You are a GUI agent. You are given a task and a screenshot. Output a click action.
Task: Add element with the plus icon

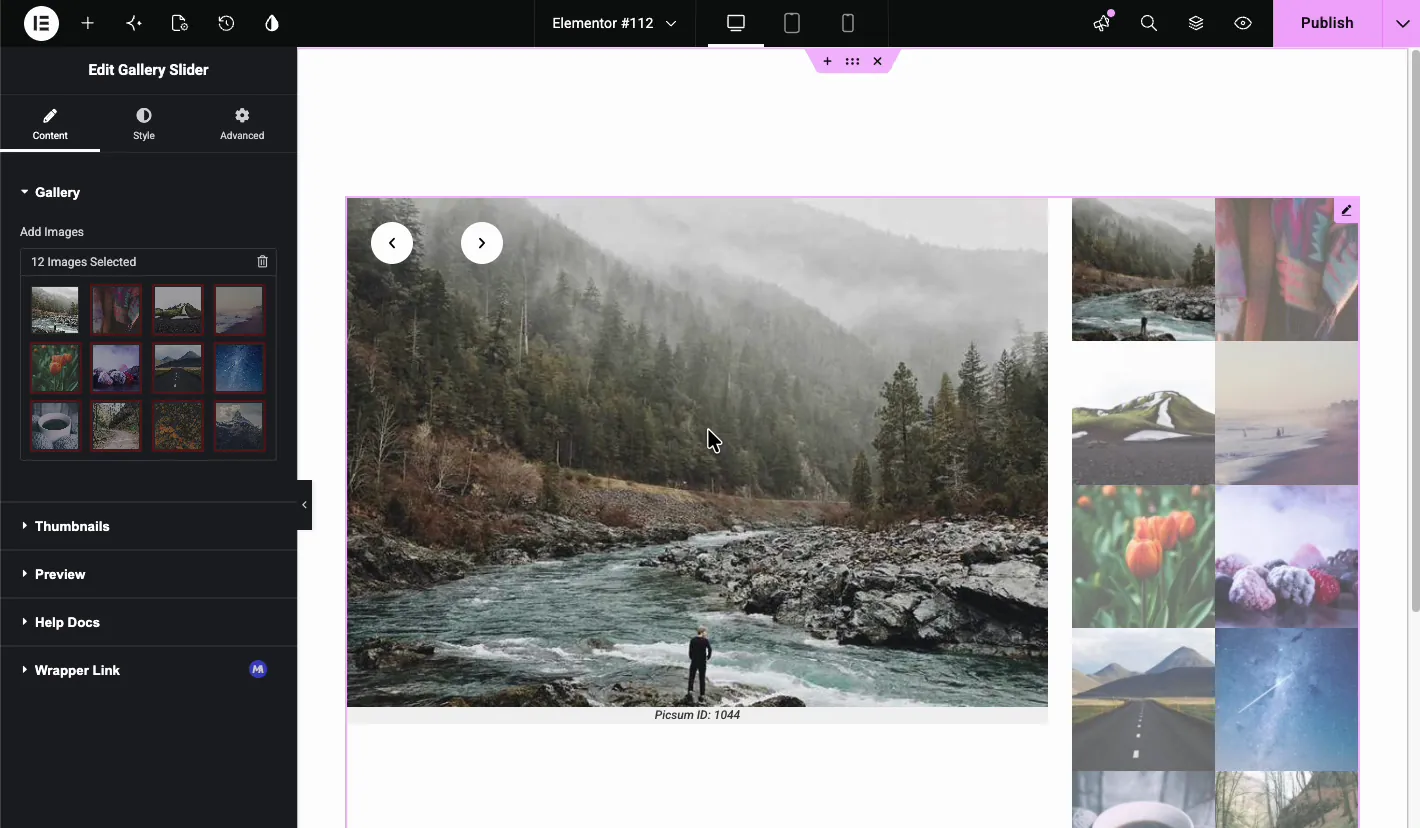pos(88,23)
